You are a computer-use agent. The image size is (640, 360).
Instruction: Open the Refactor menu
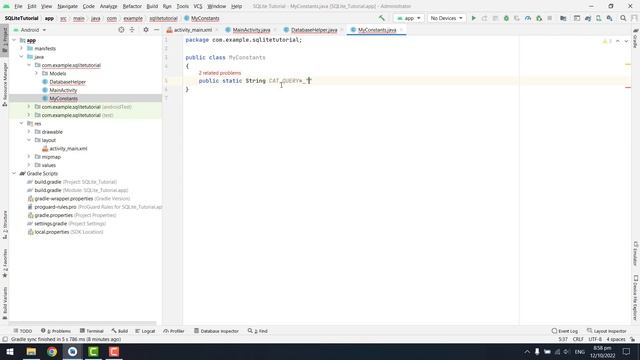(132, 6)
